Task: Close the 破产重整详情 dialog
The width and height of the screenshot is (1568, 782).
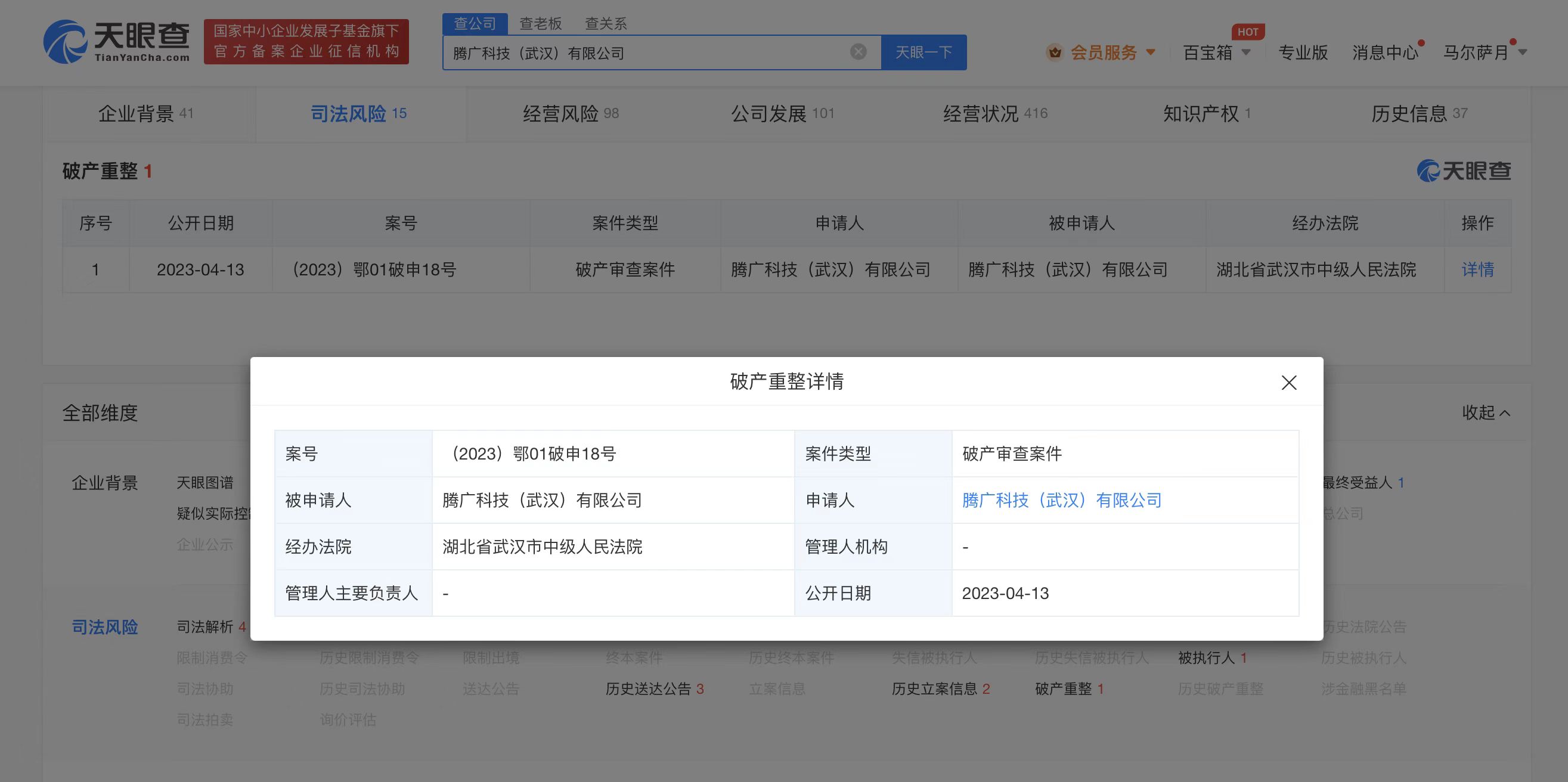Action: click(x=1288, y=382)
